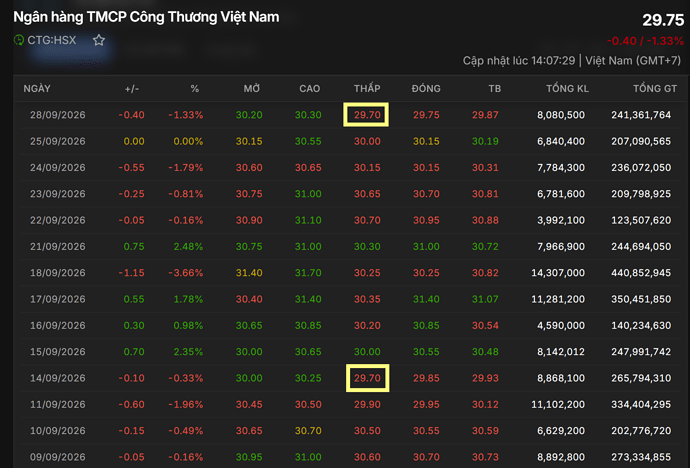
Task: Click the volume 14,307,000 cell
Action: [x=558, y=273]
